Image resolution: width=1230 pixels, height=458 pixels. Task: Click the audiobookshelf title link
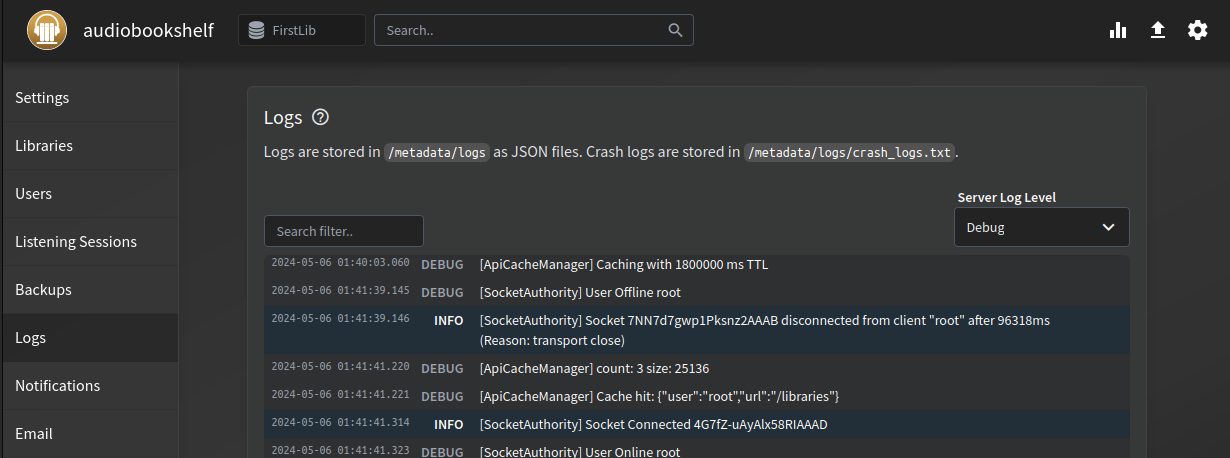(x=148, y=30)
